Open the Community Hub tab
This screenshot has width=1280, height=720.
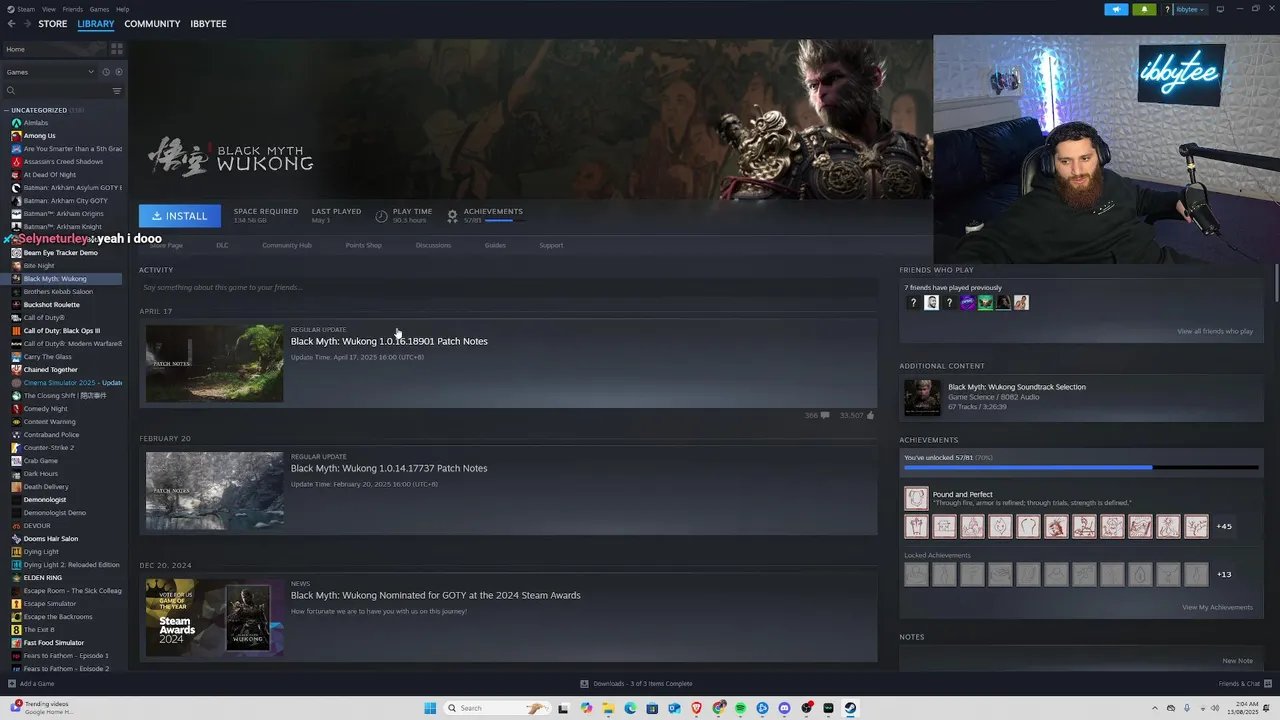pos(287,245)
